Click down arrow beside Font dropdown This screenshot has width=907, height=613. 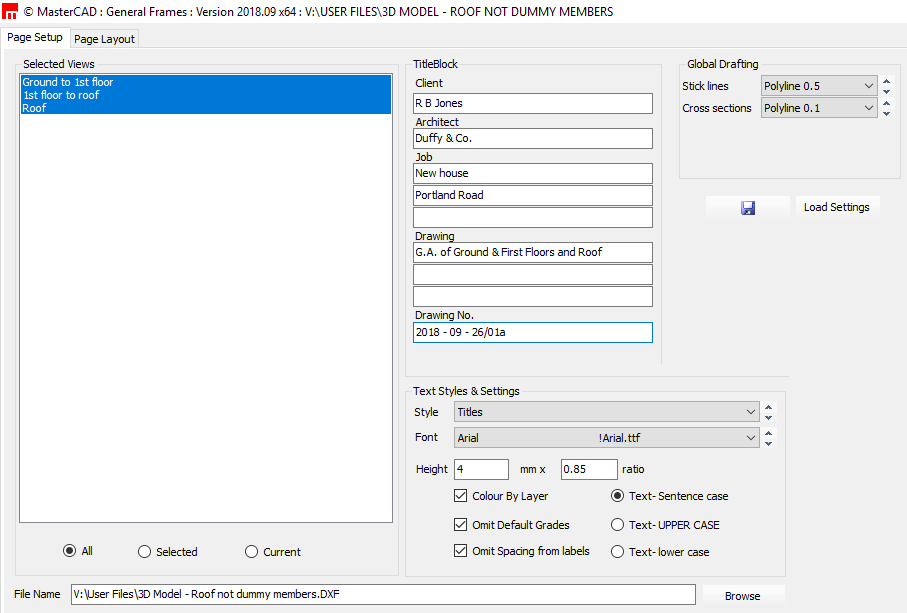[768, 443]
